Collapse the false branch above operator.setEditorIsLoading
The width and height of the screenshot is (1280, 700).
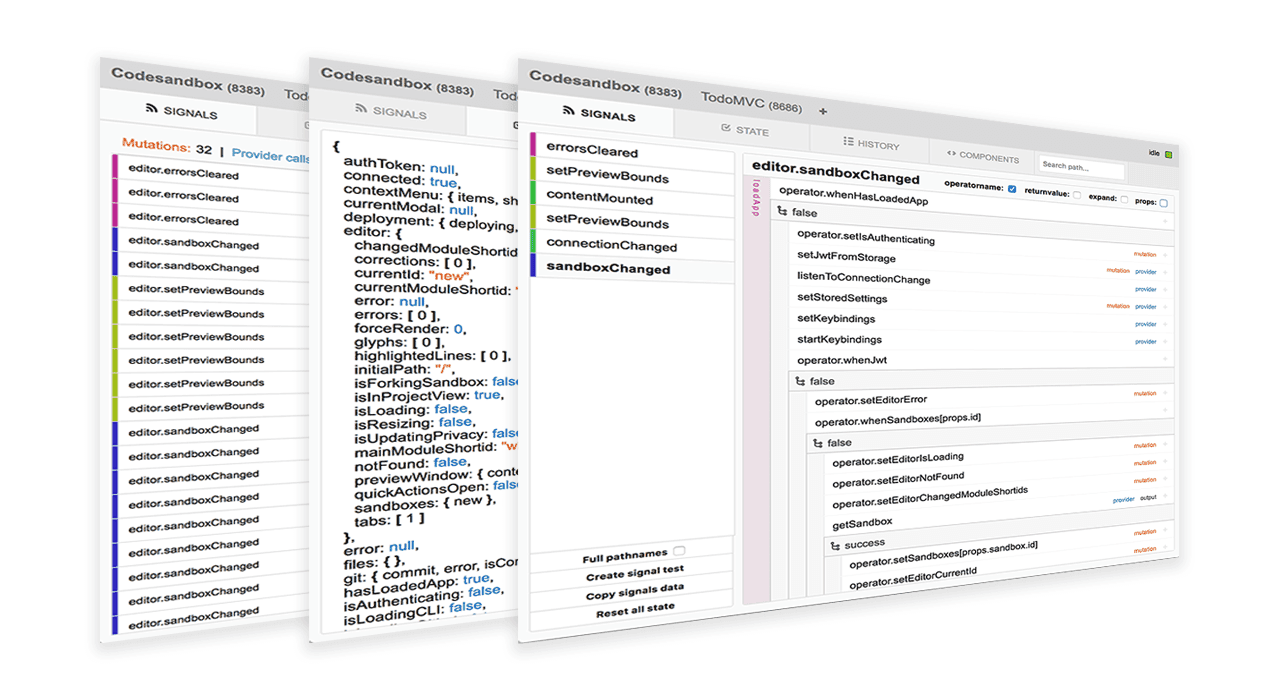tap(817, 441)
